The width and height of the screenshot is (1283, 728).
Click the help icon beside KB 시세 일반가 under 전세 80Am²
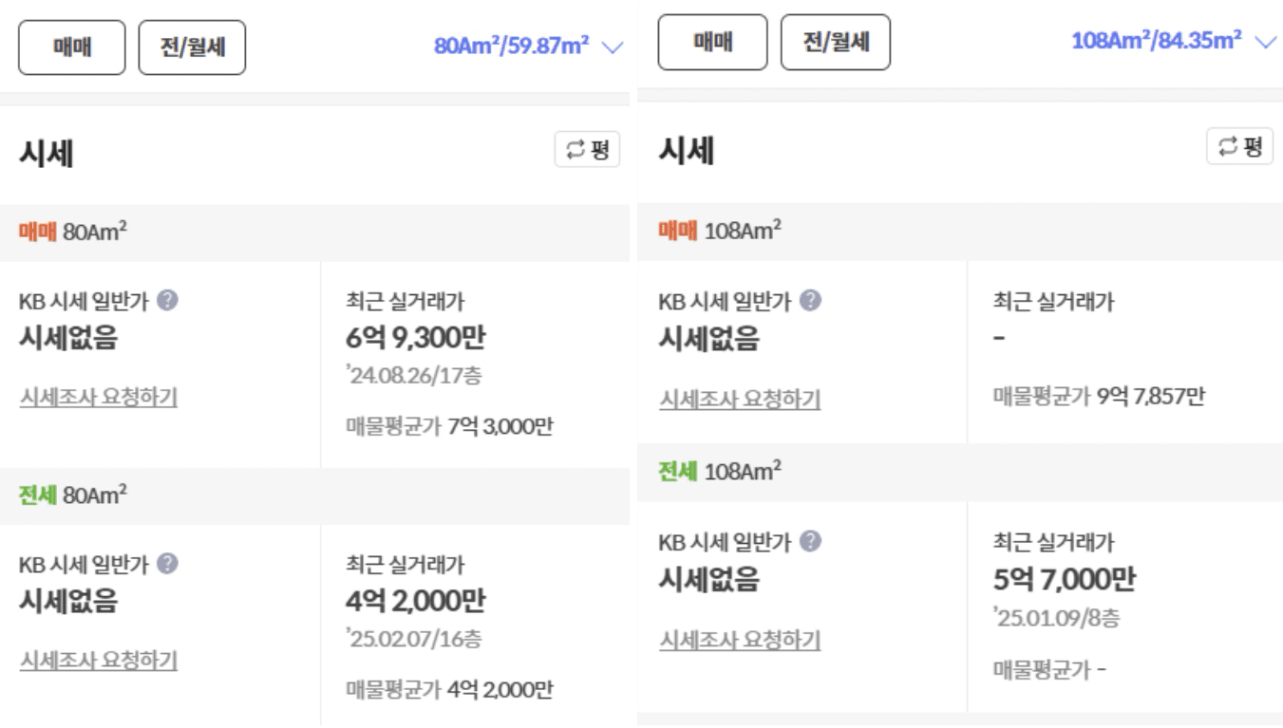click(168, 564)
